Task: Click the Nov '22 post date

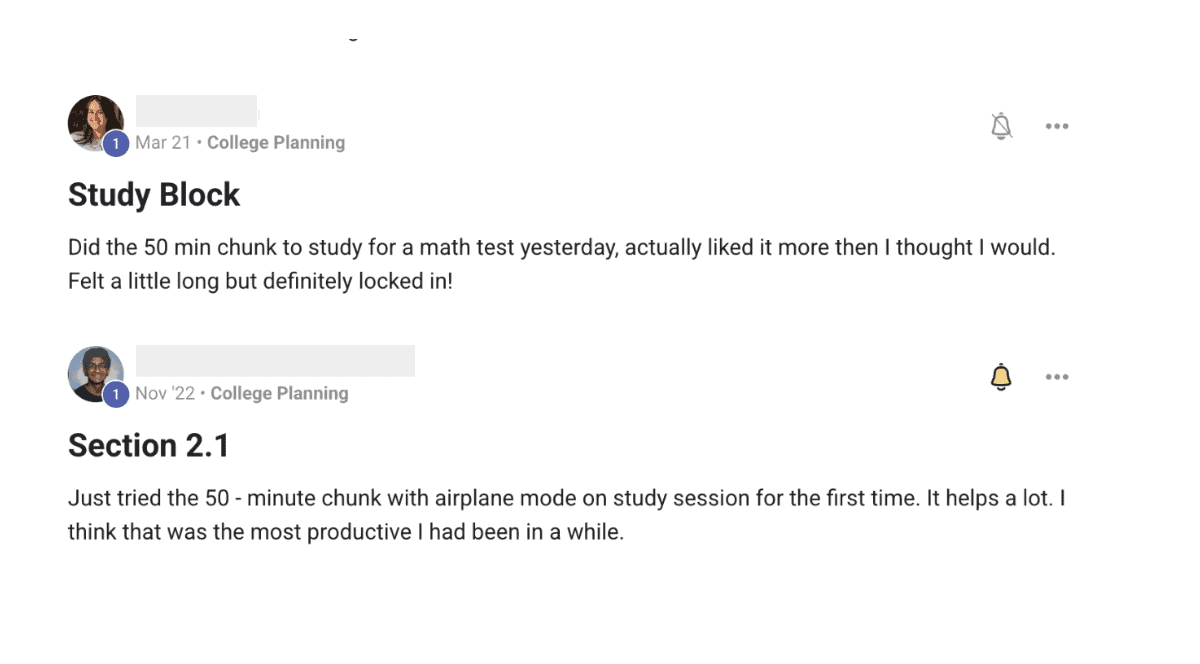Action: click(x=165, y=394)
